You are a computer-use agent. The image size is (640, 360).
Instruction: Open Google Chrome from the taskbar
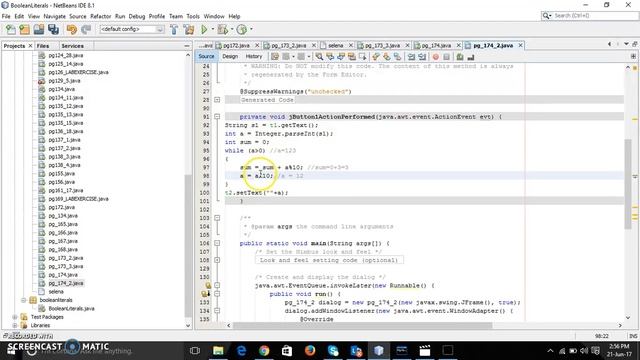[264, 350]
